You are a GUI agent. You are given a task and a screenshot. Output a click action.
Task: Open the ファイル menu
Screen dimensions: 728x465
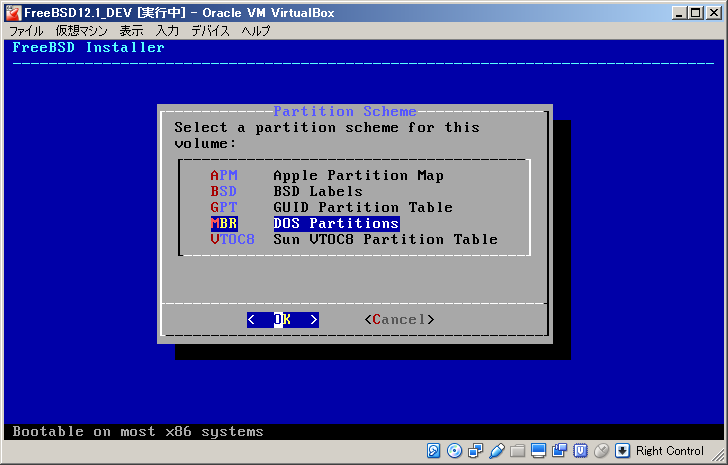26,31
